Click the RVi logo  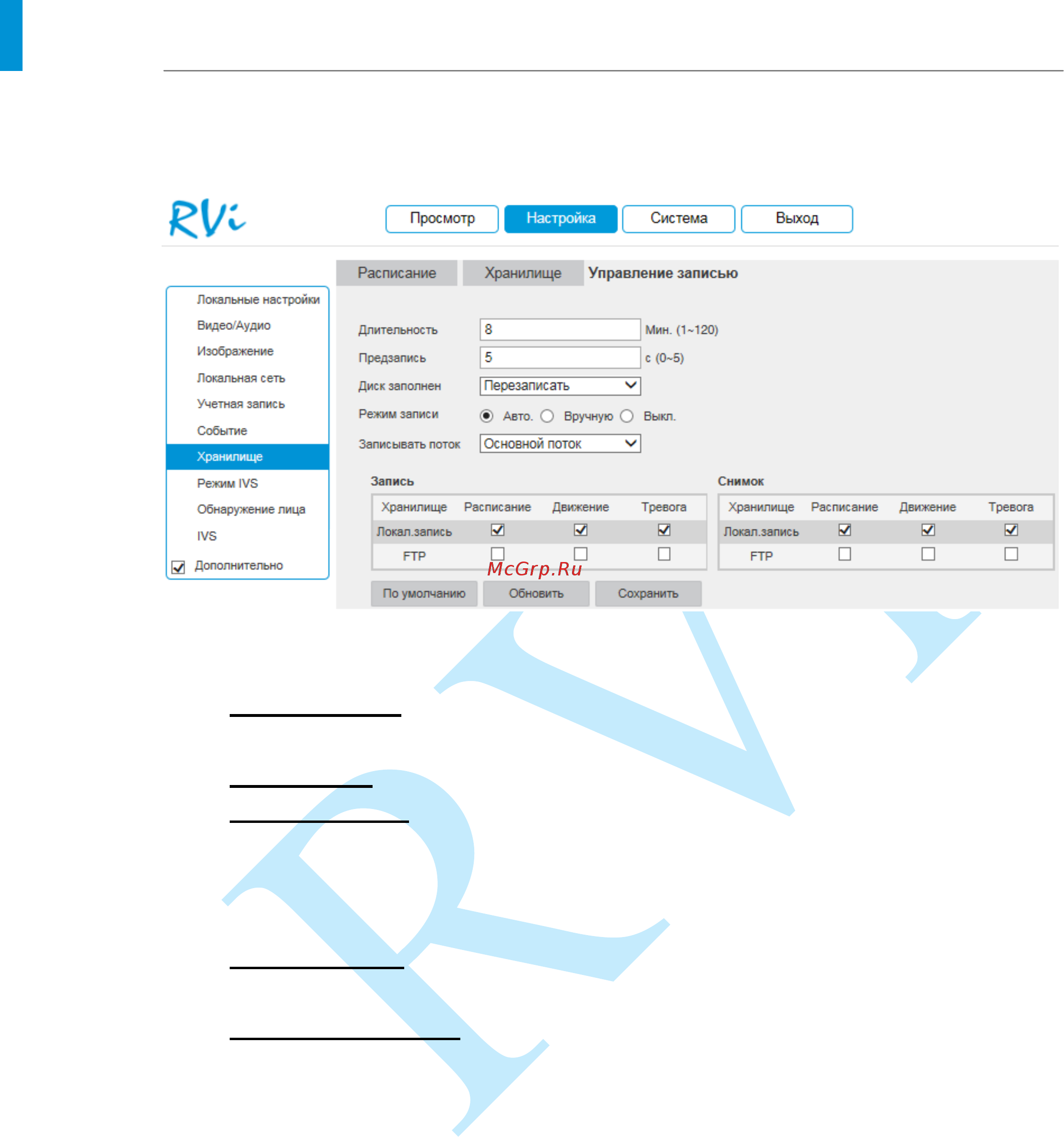207,219
